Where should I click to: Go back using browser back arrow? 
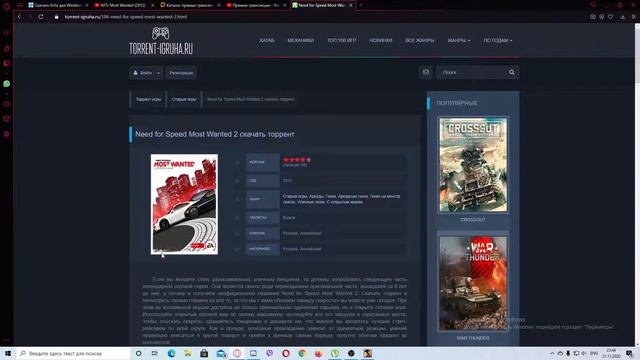point(19,17)
